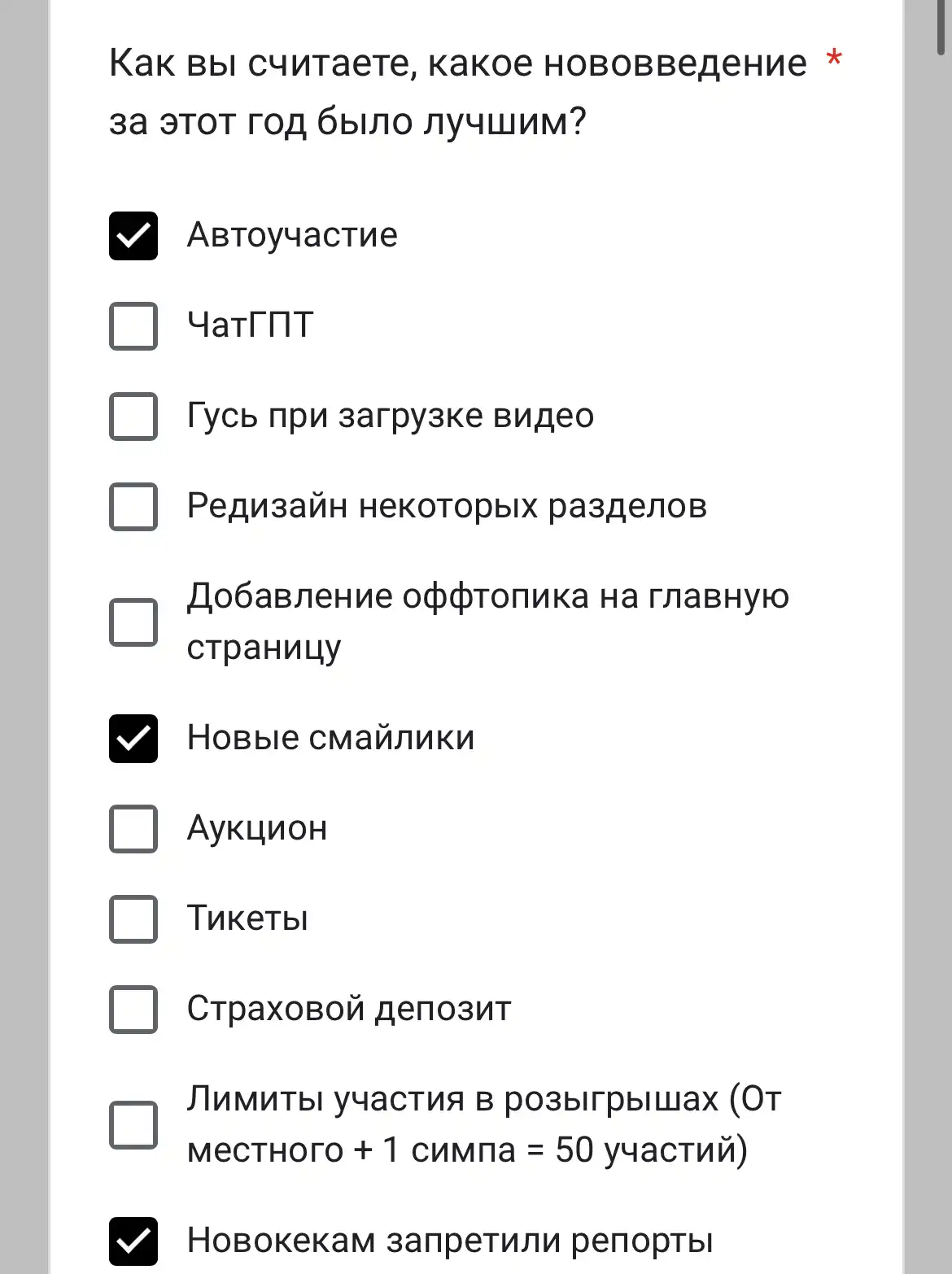Select Редизайн некоторых разделов checkbox

tap(133, 507)
